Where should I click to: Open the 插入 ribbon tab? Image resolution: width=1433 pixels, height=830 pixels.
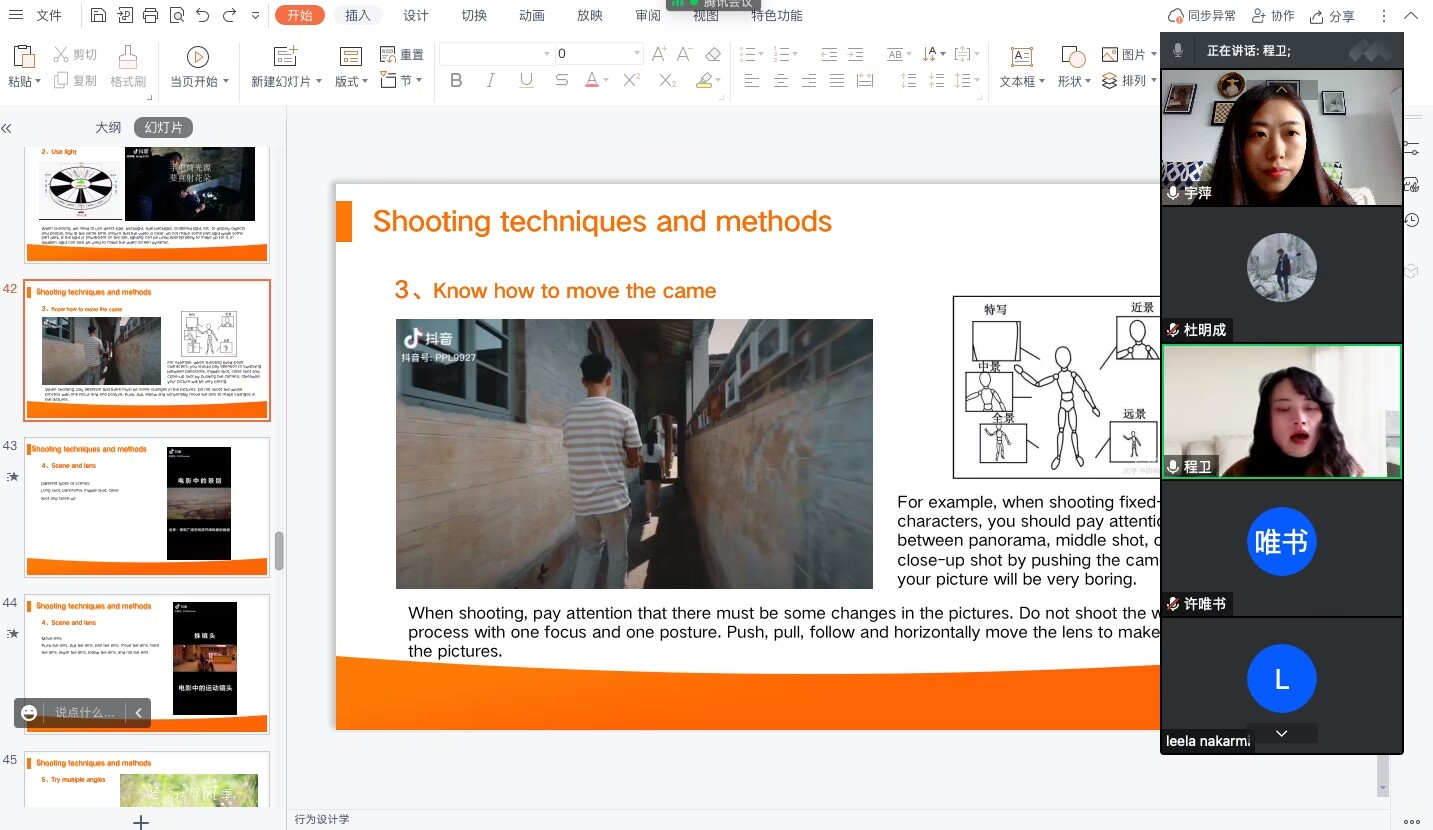coord(358,15)
